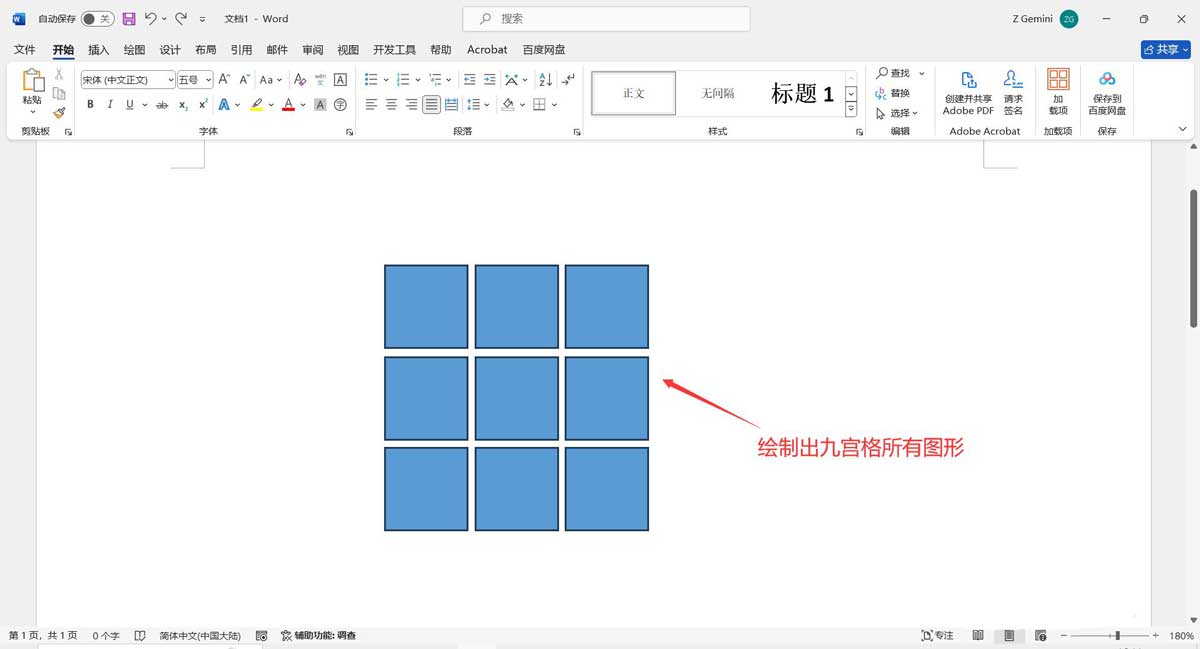Viewport: 1200px width, 649px height.
Task: Open the 视图 ribbon tab
Action: pyautogui.click(x=348, y=49)
